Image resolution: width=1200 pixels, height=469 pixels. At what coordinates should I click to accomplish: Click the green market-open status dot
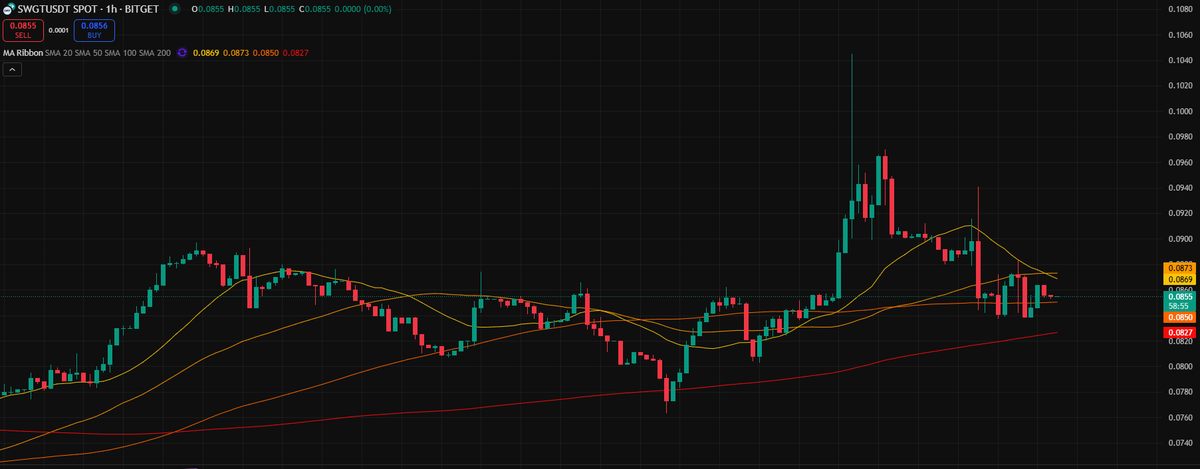[x=176, y=9]
